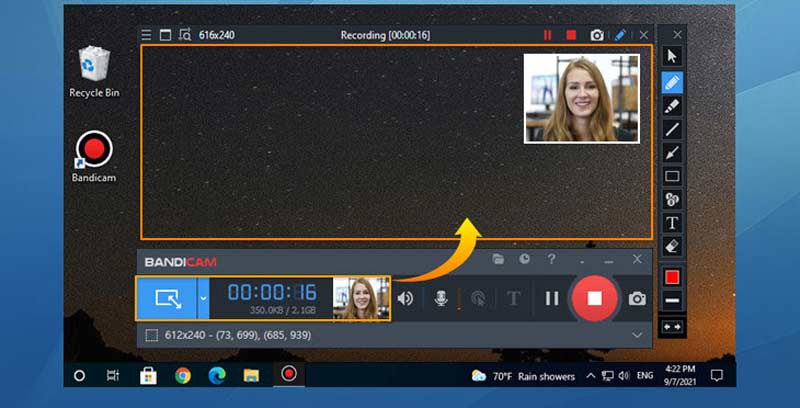The width and height of the screenshot is (800, 408).
Task: Open the recording mode dropdown arrow
Action: [203, 298]
